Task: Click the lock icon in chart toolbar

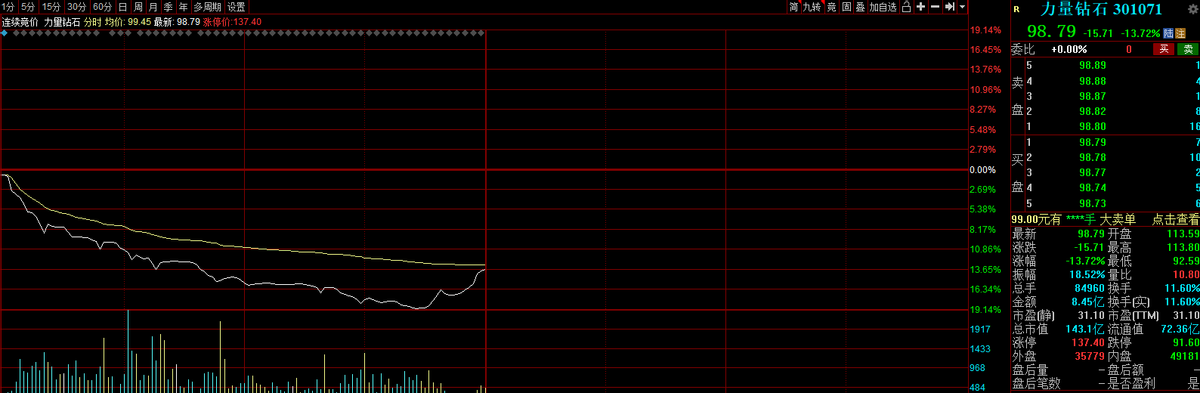Action: point(906,6)
